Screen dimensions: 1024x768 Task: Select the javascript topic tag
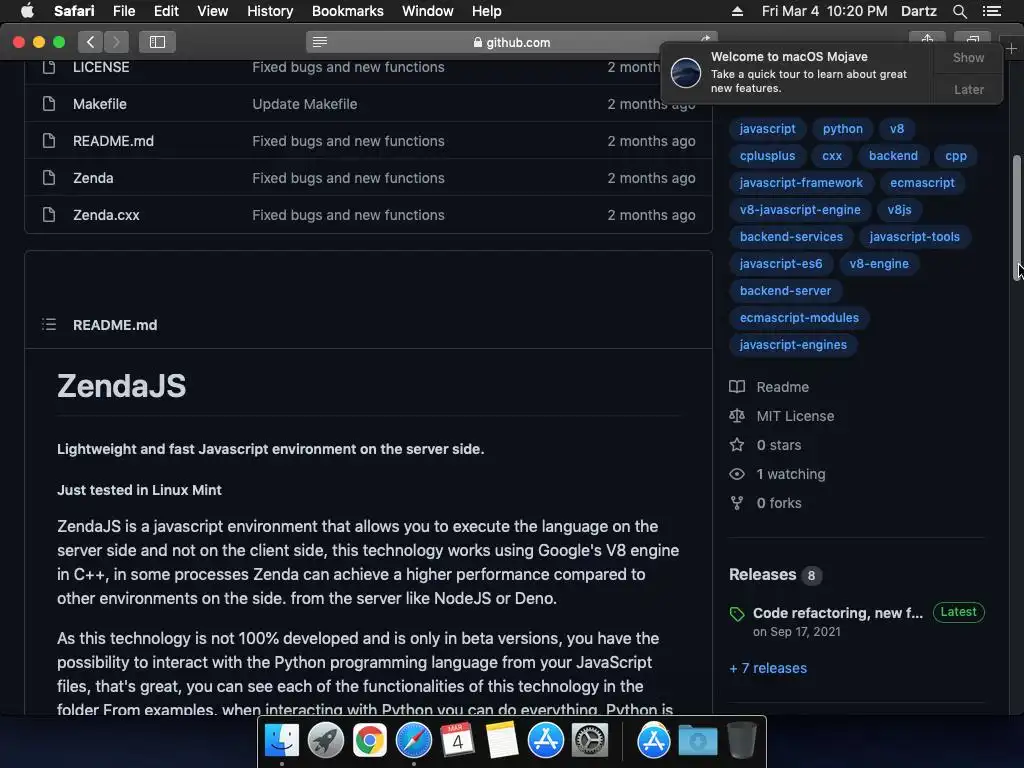coord(767,129)
